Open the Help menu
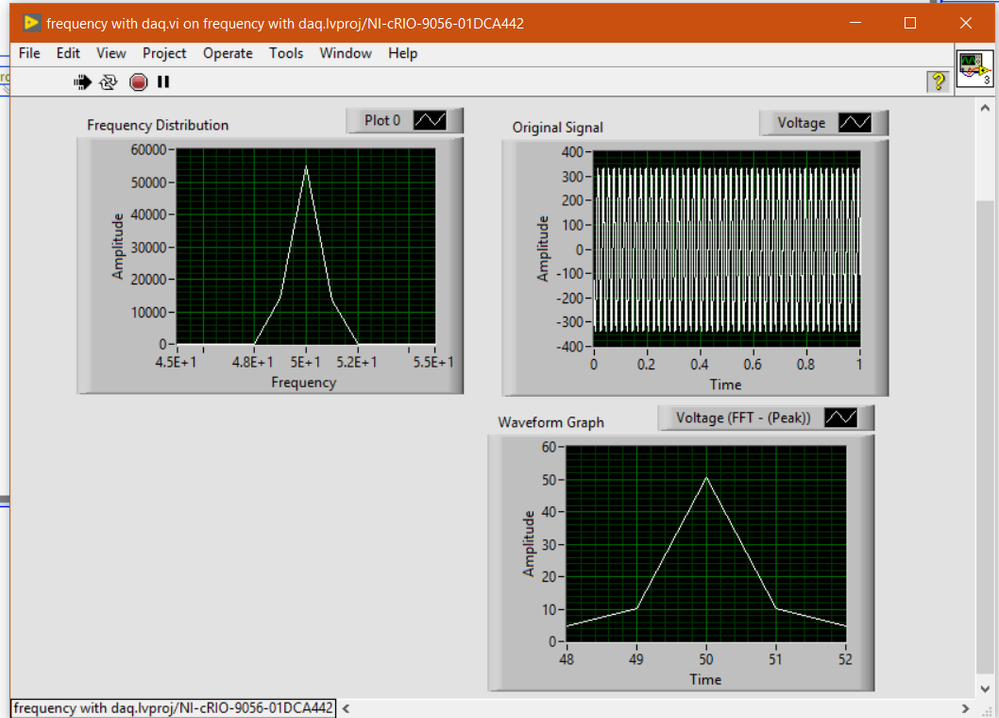The image size is (999, 718). tap(403, 54)
